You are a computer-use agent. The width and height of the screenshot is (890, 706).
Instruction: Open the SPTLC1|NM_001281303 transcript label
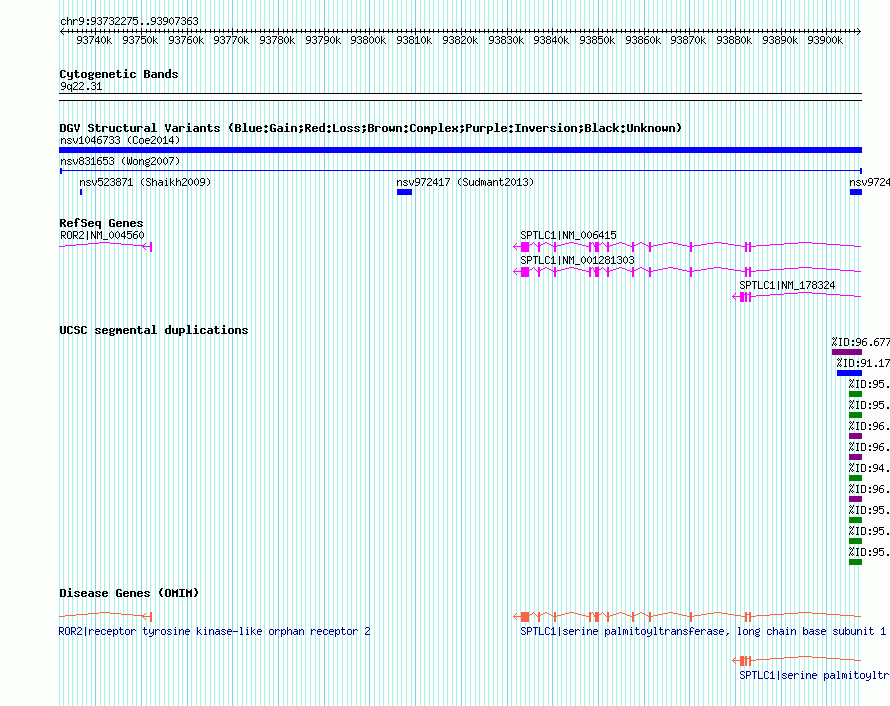tap(577, 260)
